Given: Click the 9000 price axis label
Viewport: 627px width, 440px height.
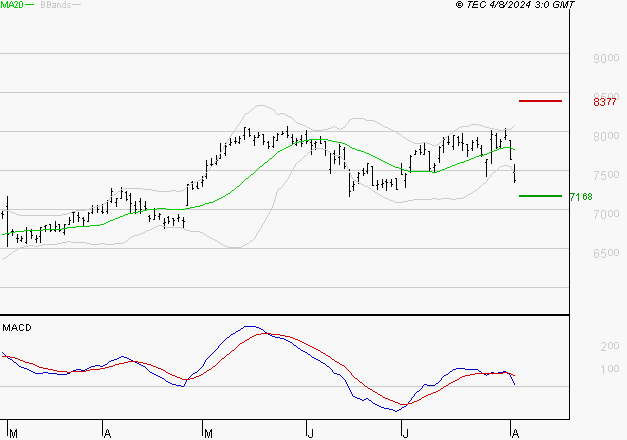Looking at the screenshot, I should coord(606,58).
